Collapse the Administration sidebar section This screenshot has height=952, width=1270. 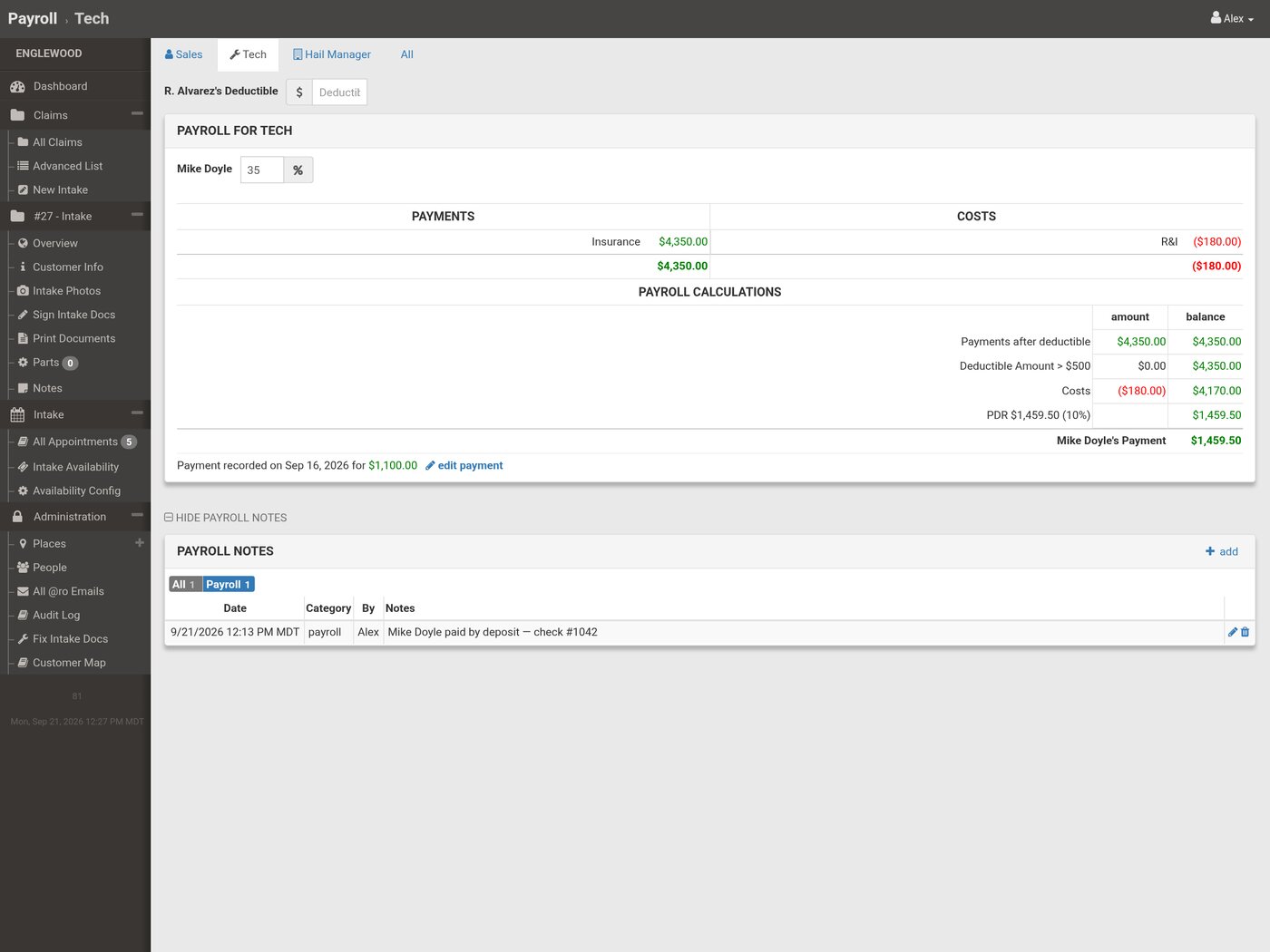click(x=137, y=515)
